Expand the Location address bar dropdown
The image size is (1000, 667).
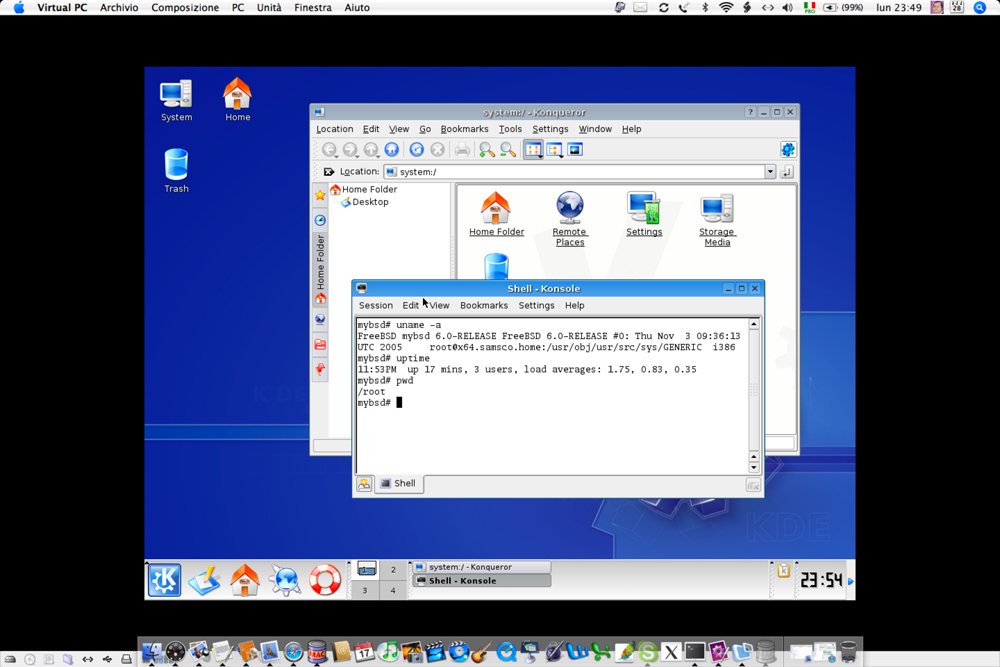click(x=770, y=172)
